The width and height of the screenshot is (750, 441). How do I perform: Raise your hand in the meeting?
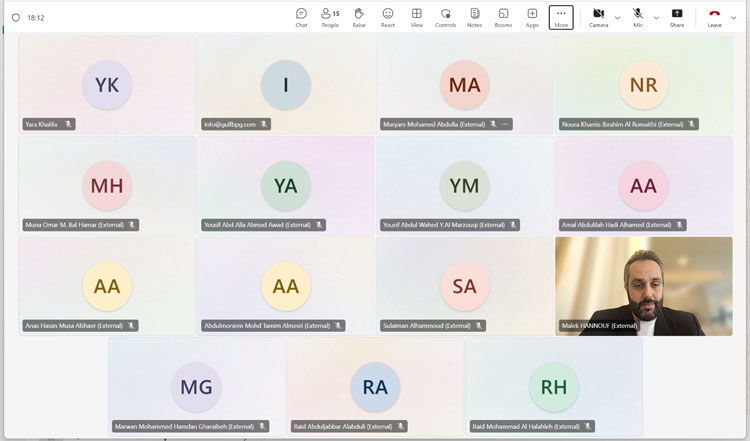358,17
